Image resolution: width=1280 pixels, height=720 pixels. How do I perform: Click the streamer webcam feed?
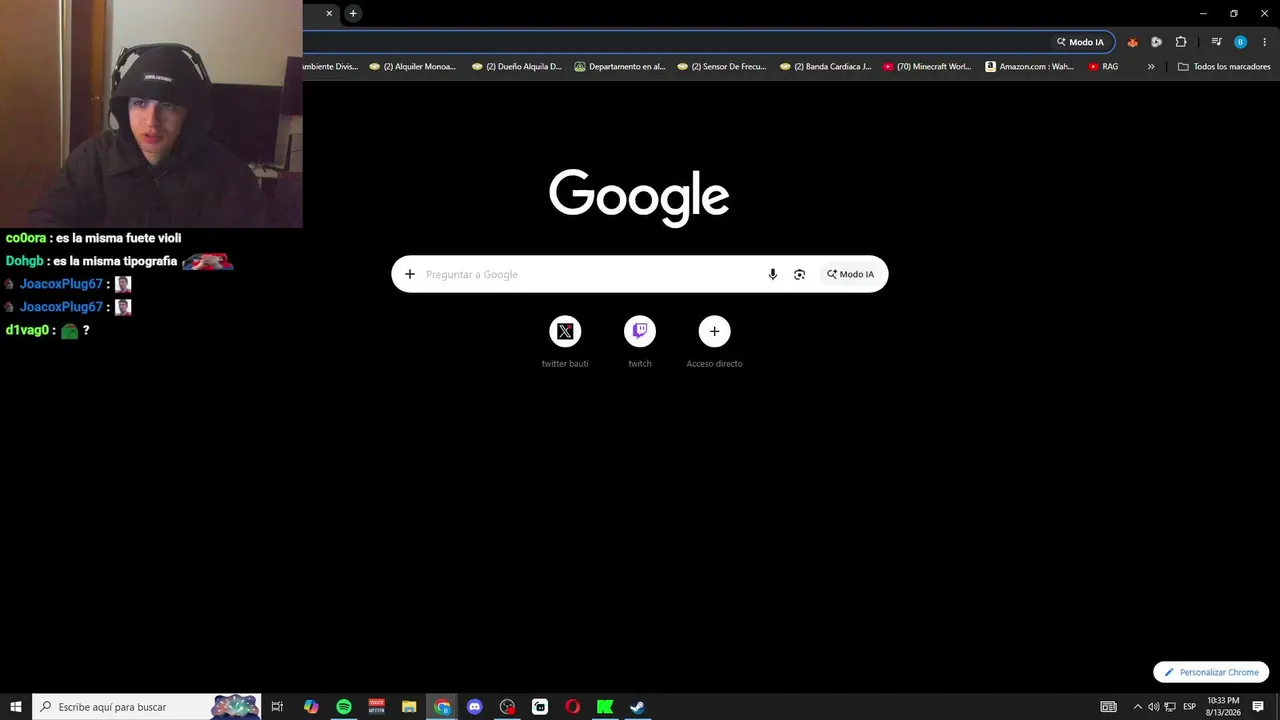point(151,114)
